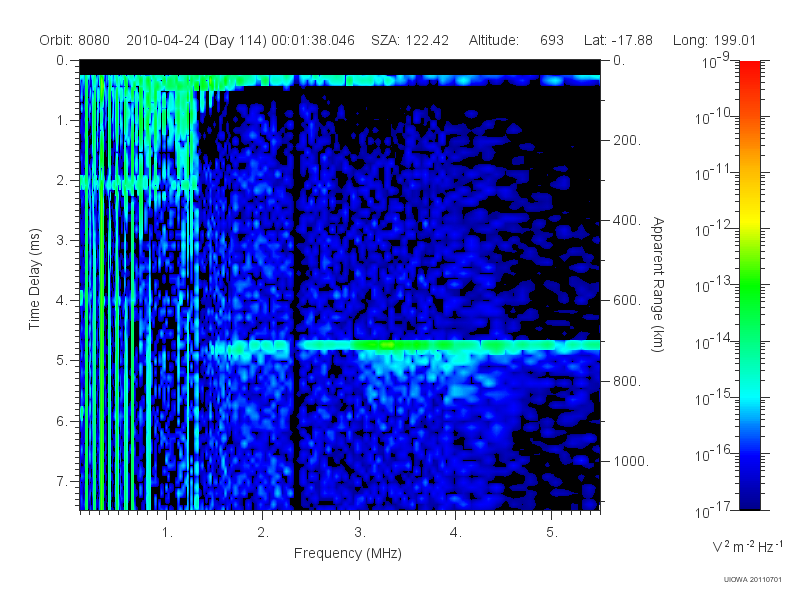The height and width of the screenshot is (600, 800).
Task: Click the '7.' tick on Time Delay axis
Action: (62, 481)
